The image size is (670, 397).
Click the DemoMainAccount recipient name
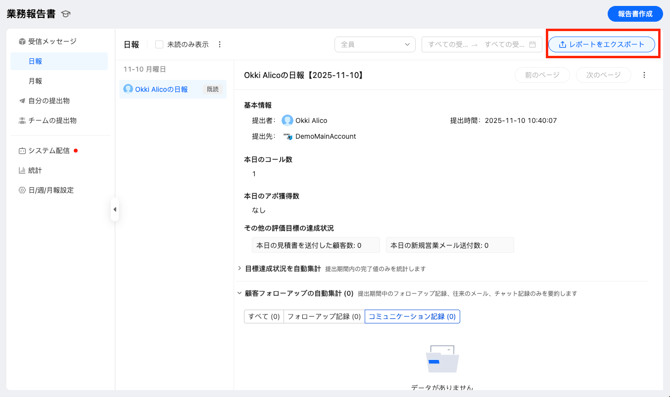(x=326, y=136)
